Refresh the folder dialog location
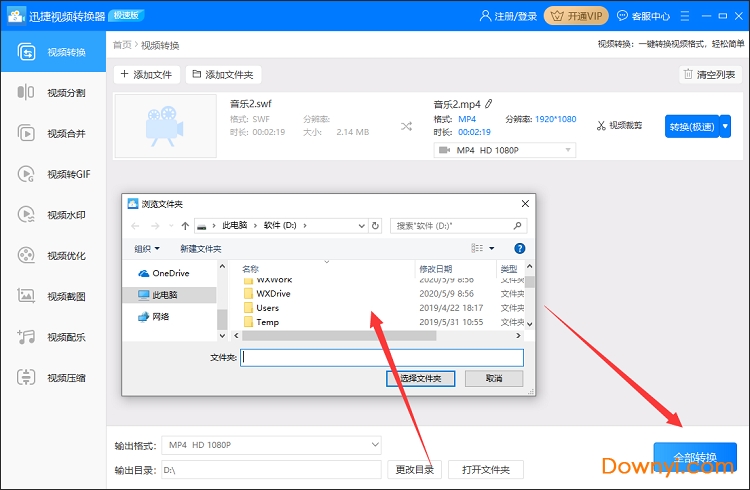750x490 pixels. (375, 225)
